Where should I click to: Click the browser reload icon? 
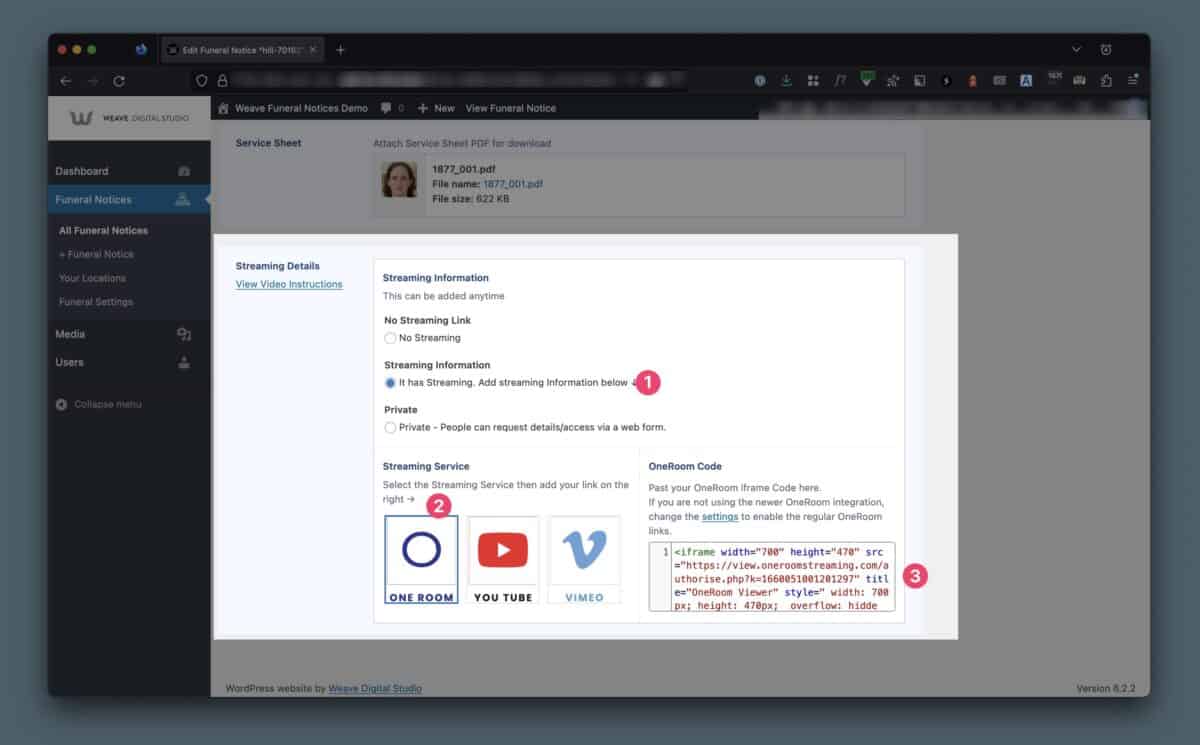119,81
